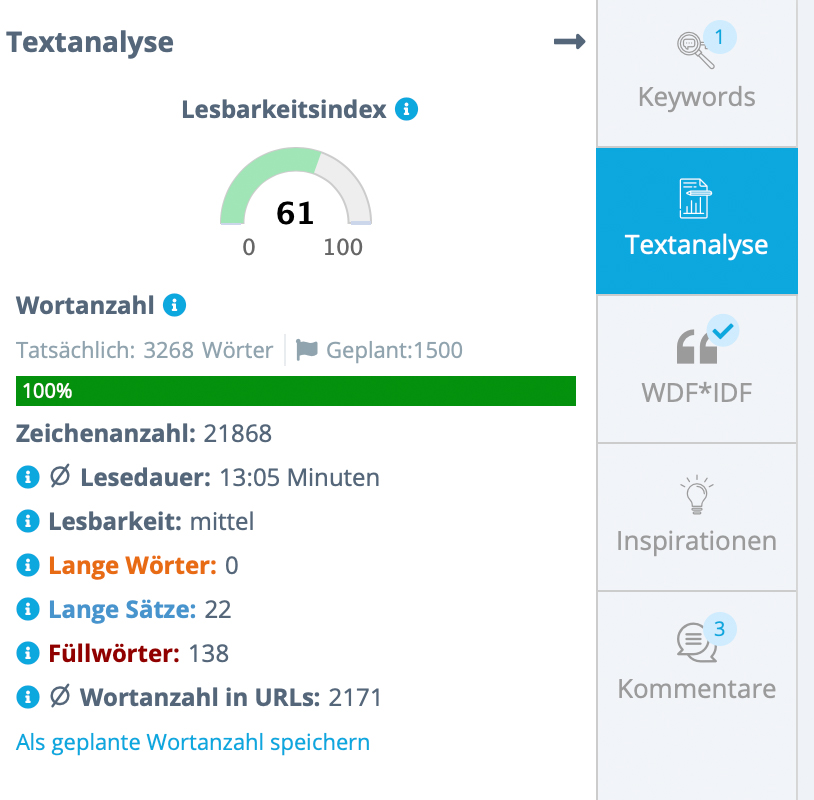
Task: Collapse the panel using the top arrow
Action: [x=570, y=42]
